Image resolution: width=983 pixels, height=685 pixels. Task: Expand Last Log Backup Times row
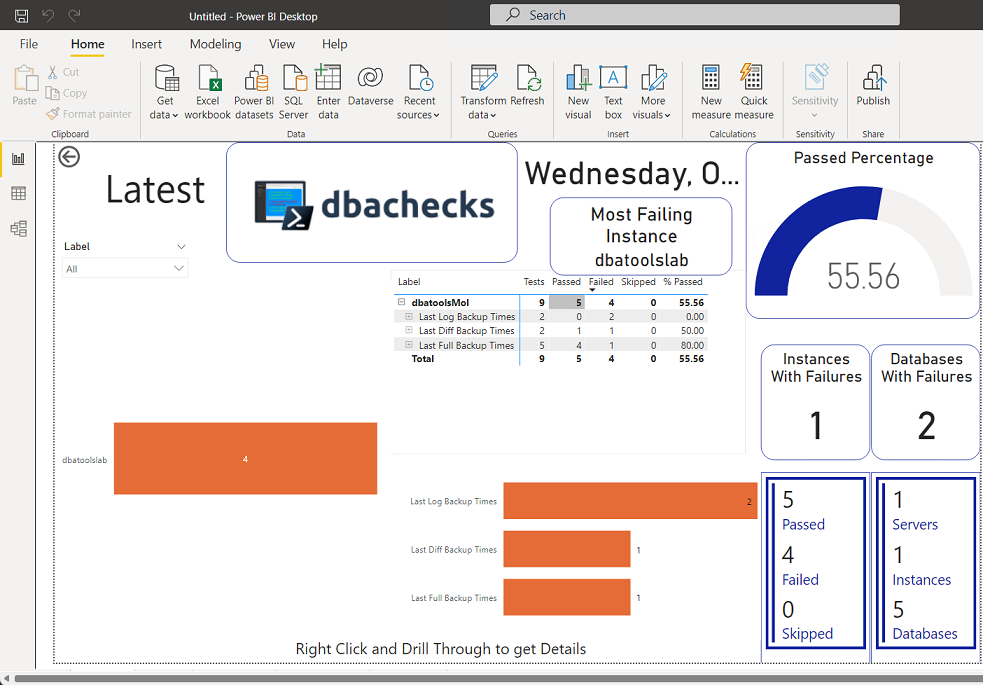point(409,316)
